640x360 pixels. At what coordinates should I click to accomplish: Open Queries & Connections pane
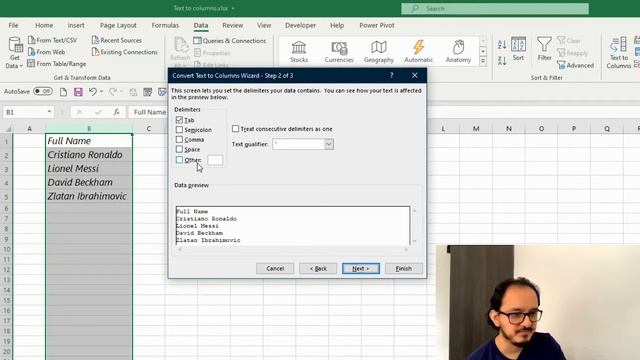click(x=230, y=40)
